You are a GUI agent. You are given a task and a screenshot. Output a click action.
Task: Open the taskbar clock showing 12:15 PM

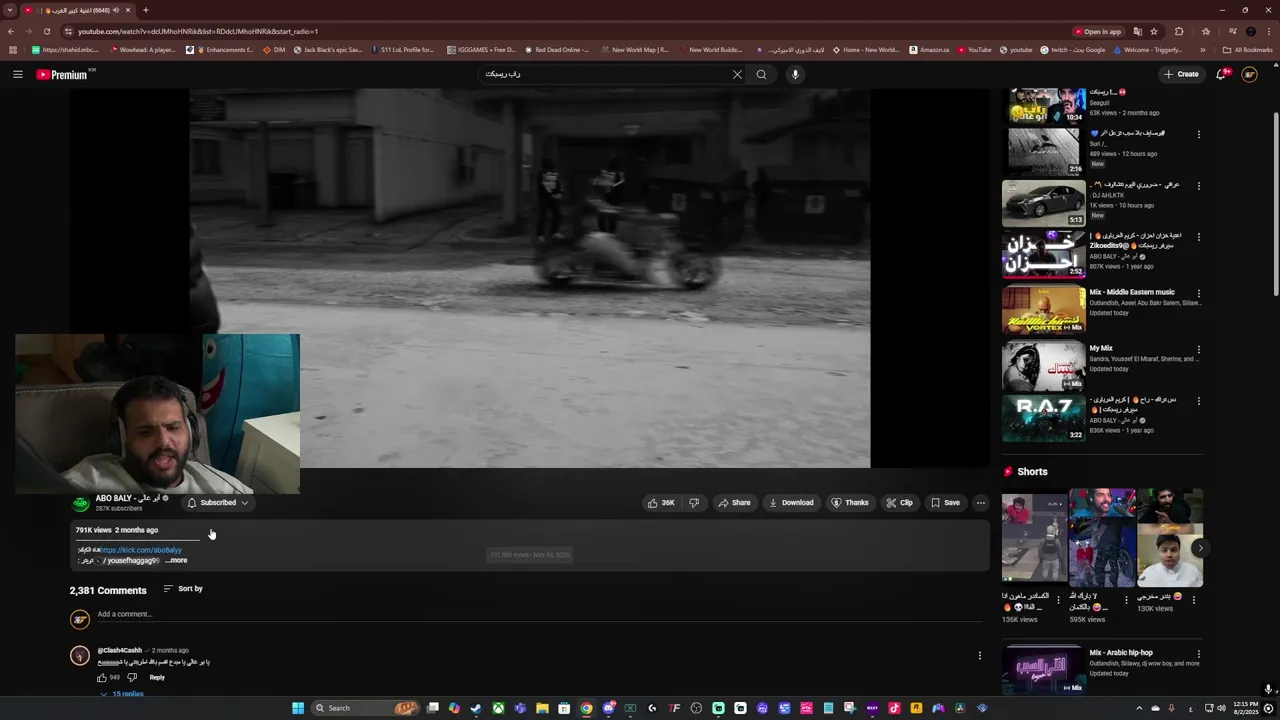(x=1246, y=708)
